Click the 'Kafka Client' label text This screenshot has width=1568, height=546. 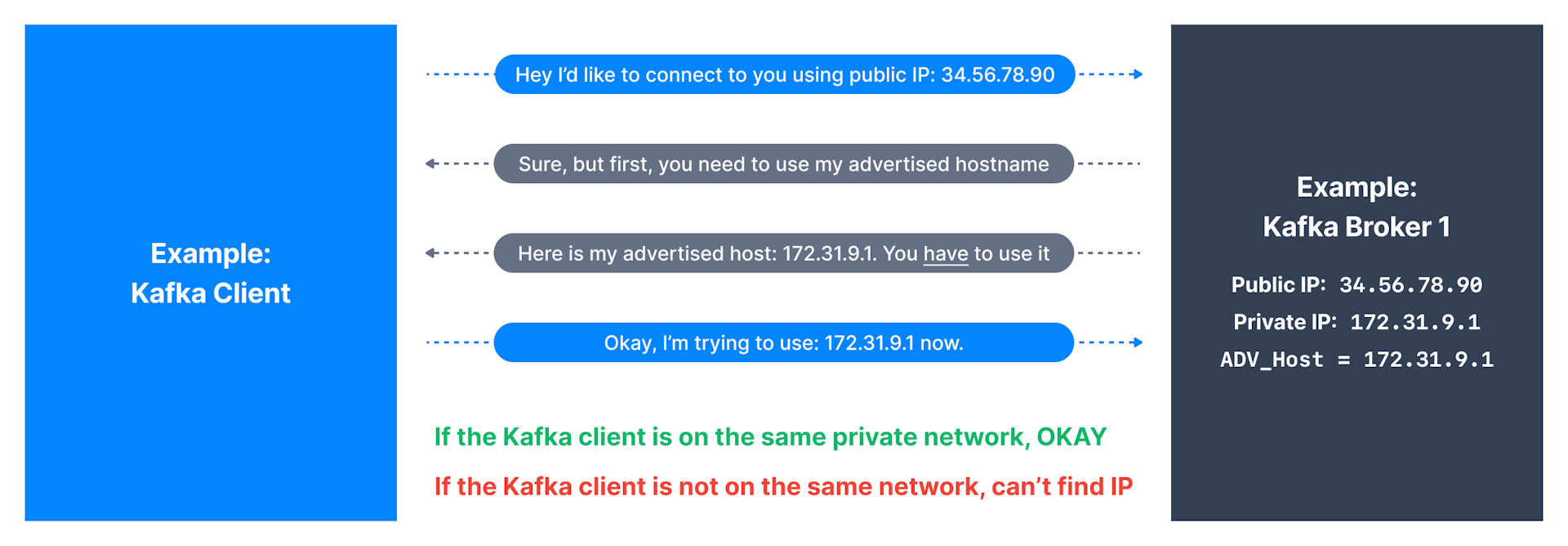click(x=211, y=293)
